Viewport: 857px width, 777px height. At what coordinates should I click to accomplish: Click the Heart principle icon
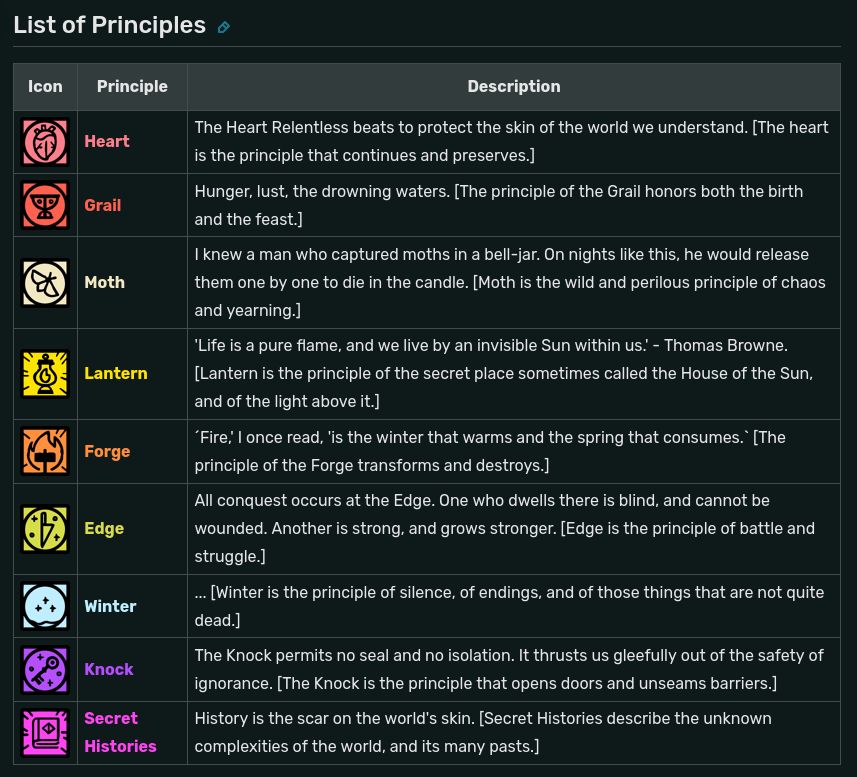[45, 142]
